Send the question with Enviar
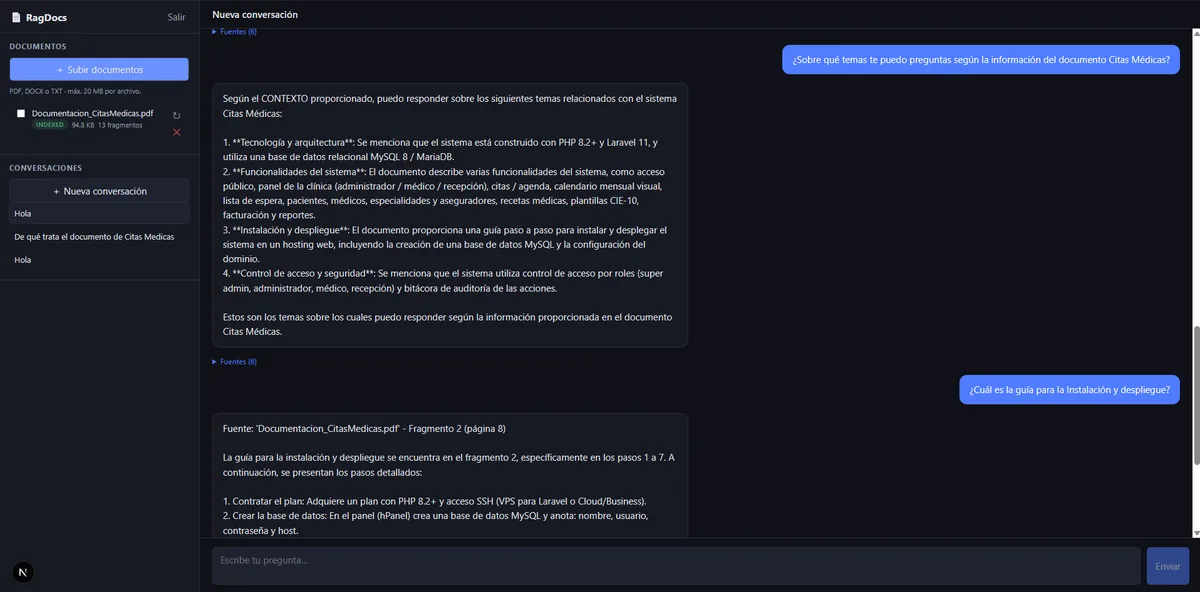The width and height of the screenshot is (1200, 592). click(x=1168, y=566)
